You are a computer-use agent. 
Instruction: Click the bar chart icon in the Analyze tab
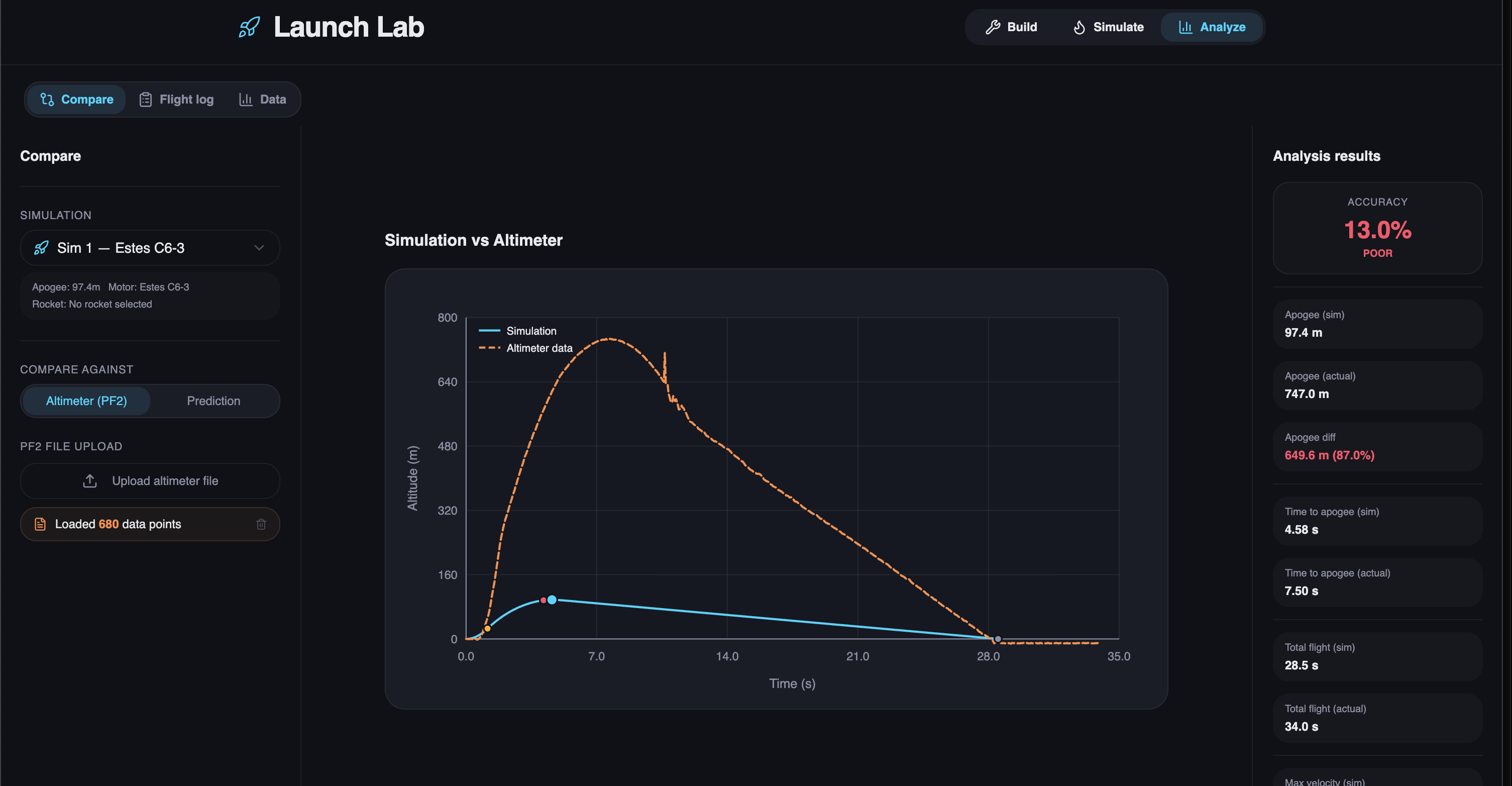[1185, 27]
